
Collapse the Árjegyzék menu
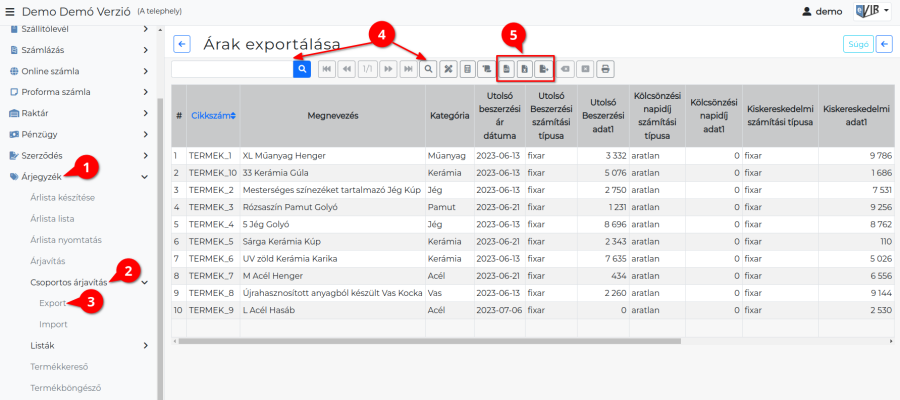[x=79, y=177]
